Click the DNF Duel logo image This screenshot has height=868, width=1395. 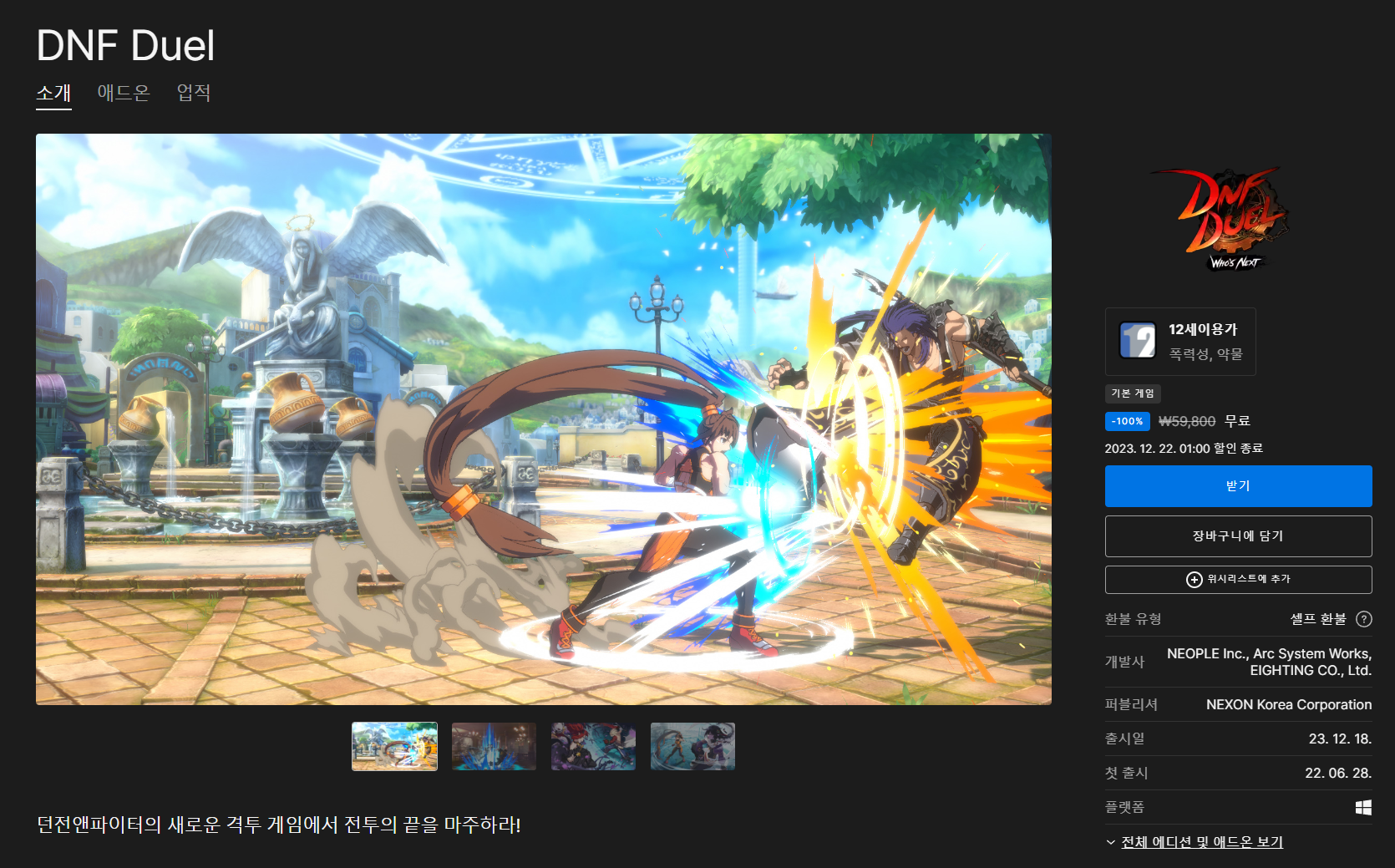[x=1220, y=221]
